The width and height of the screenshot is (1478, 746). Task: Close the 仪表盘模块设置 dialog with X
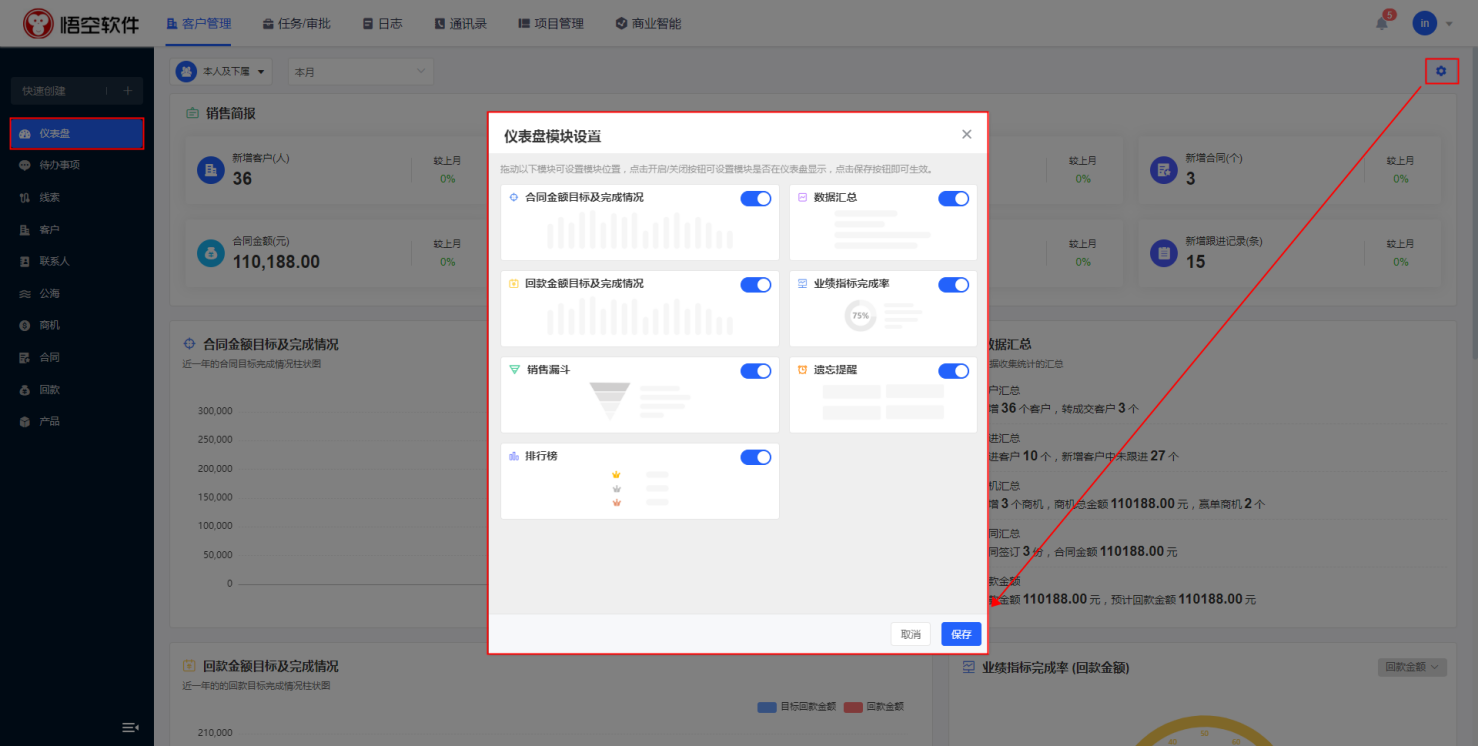(966, 134)
